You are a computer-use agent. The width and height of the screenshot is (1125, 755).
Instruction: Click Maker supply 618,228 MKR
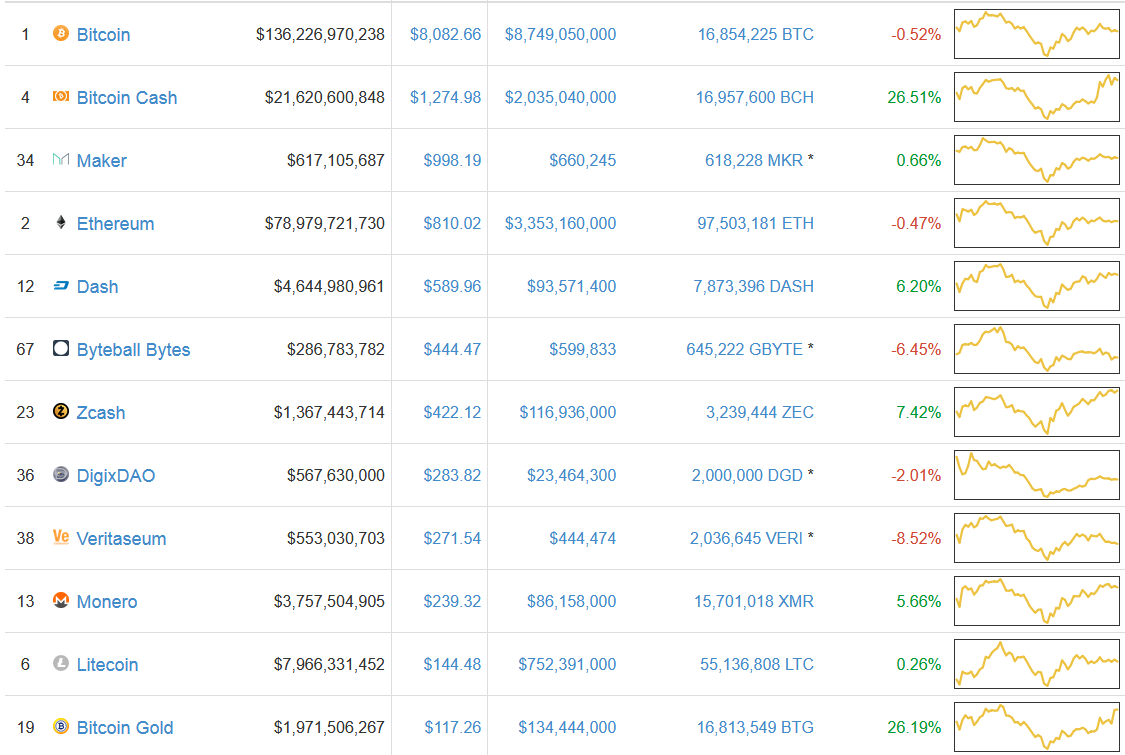pyautogui.click(x=754, y=160)
